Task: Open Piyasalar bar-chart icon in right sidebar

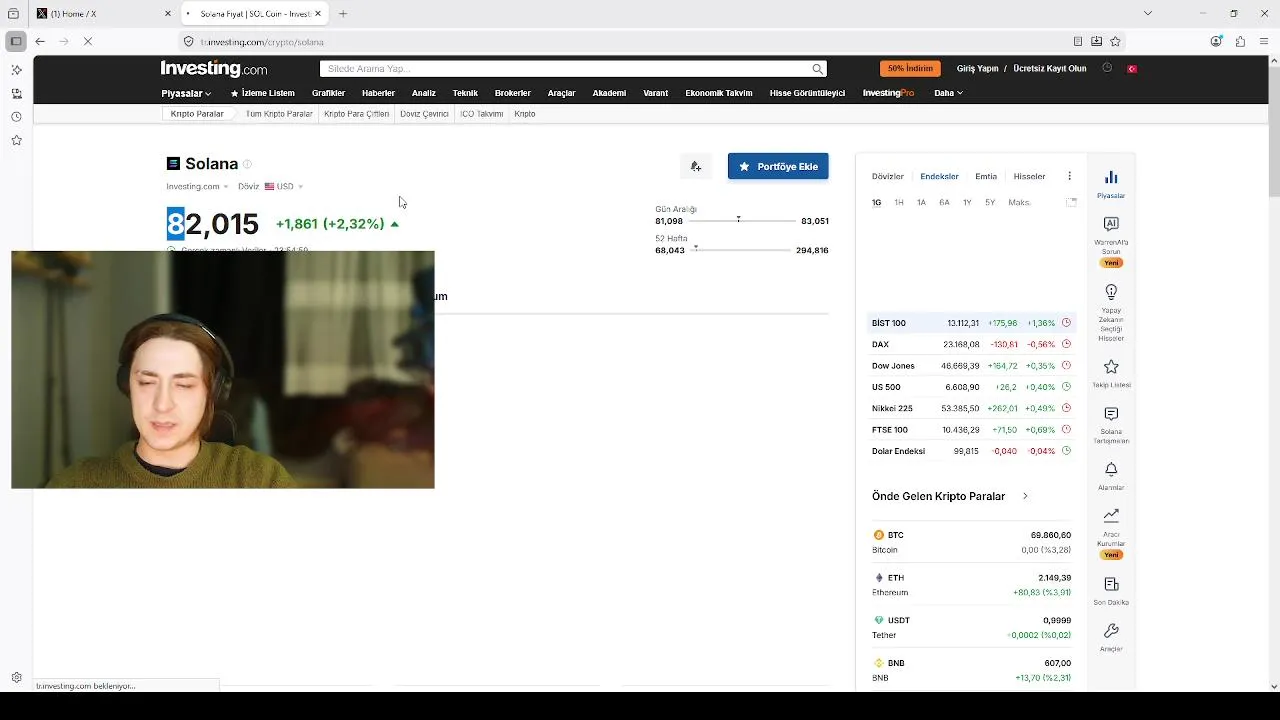Action: [x=1111, y=177]
